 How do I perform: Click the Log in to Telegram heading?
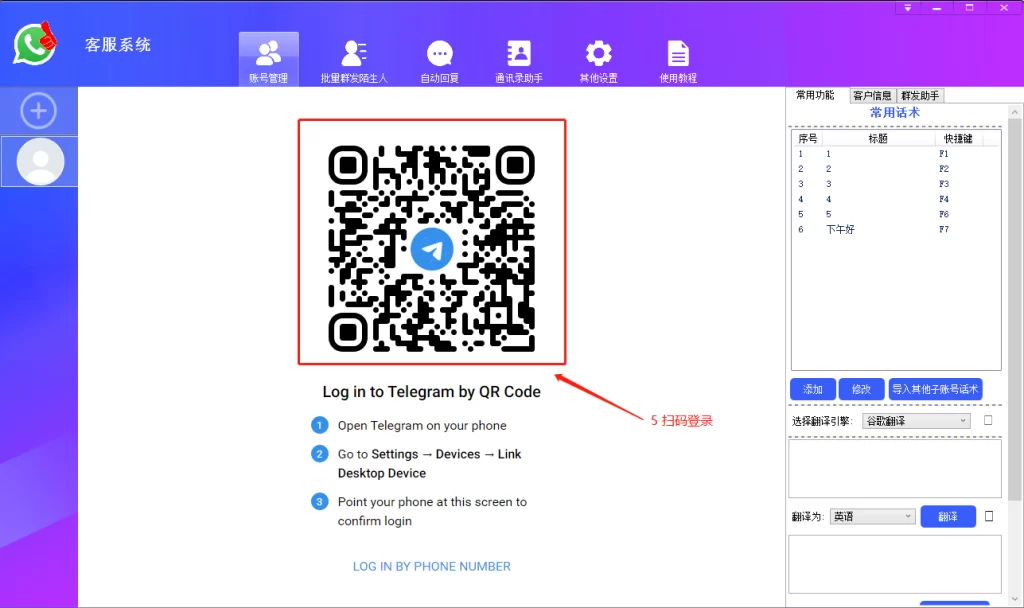click(432, 392)
